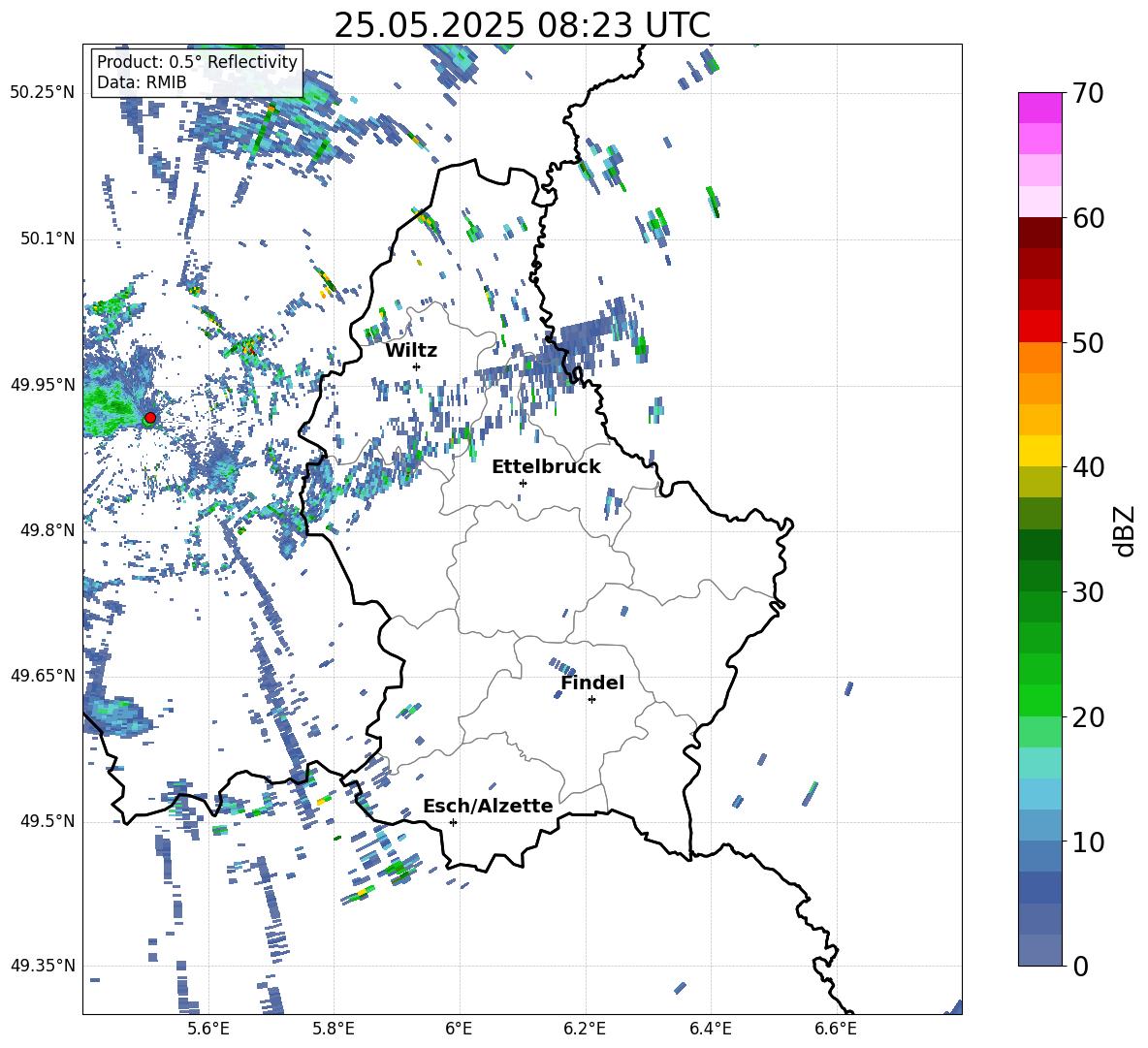Click the 30 tick on colorbar

[x=1088, y=592]
